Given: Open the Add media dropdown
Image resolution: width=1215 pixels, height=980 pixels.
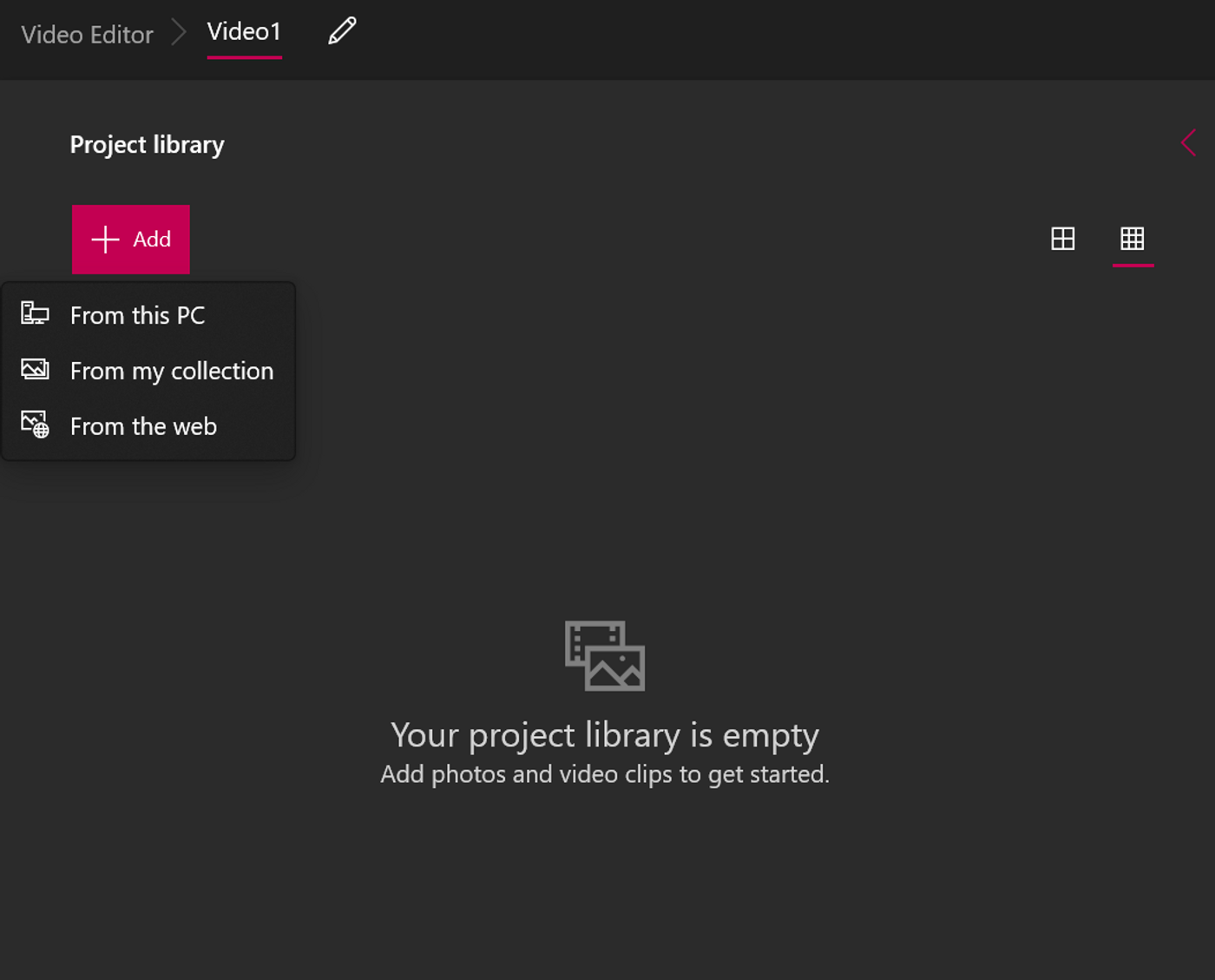Looking at the screenshot, I should (130, 239).
